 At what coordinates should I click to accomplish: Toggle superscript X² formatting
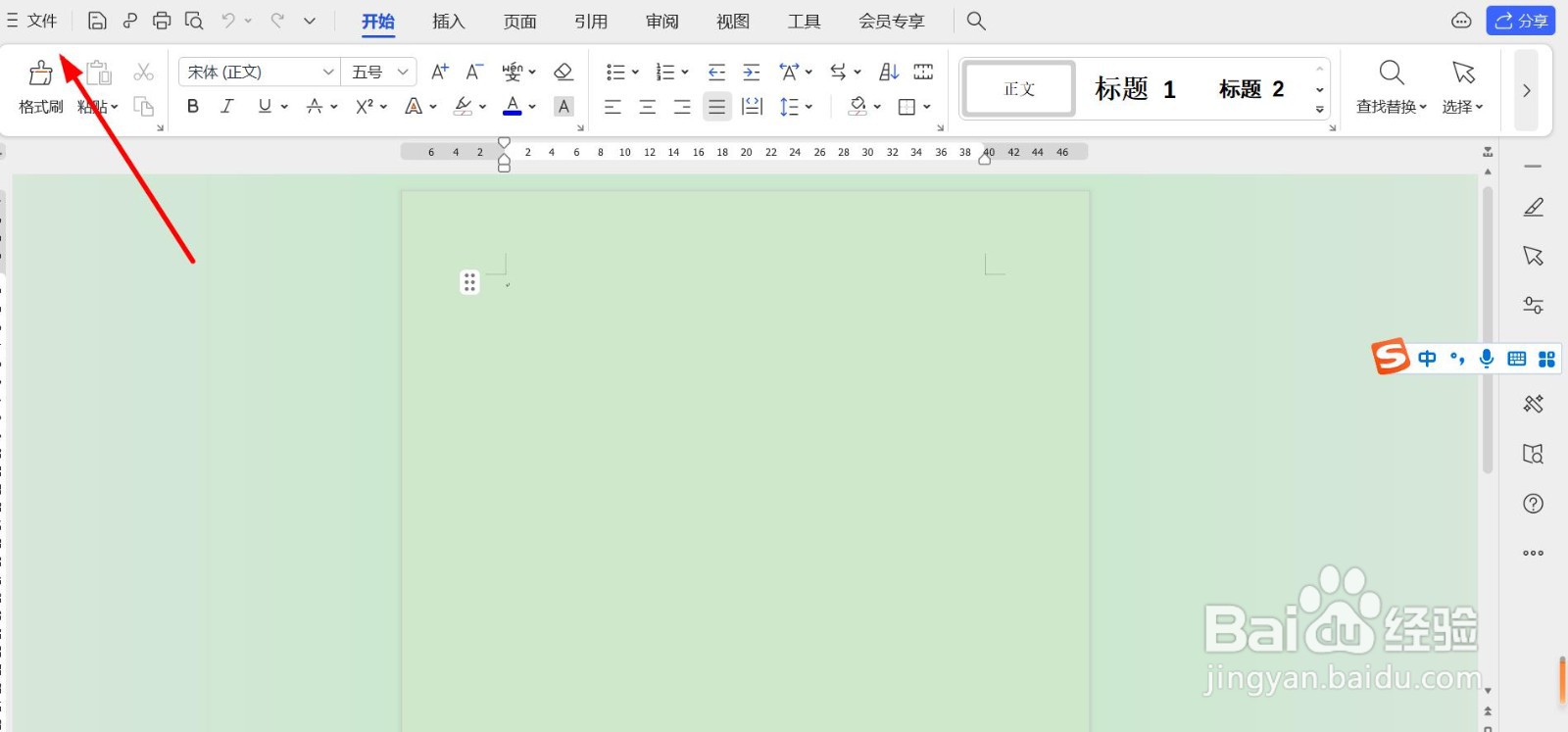(365, 106)
